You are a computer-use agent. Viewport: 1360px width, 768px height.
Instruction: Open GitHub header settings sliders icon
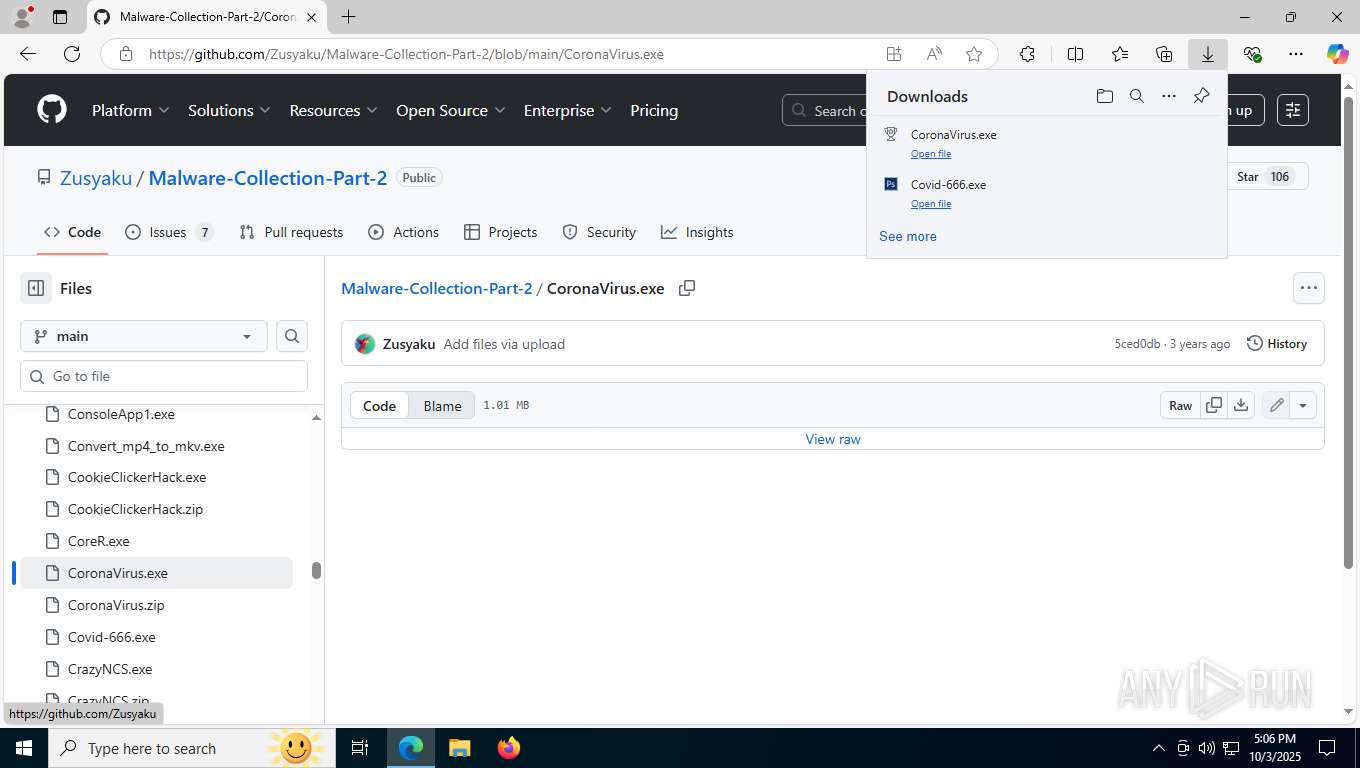click(x=1293, y=110)
